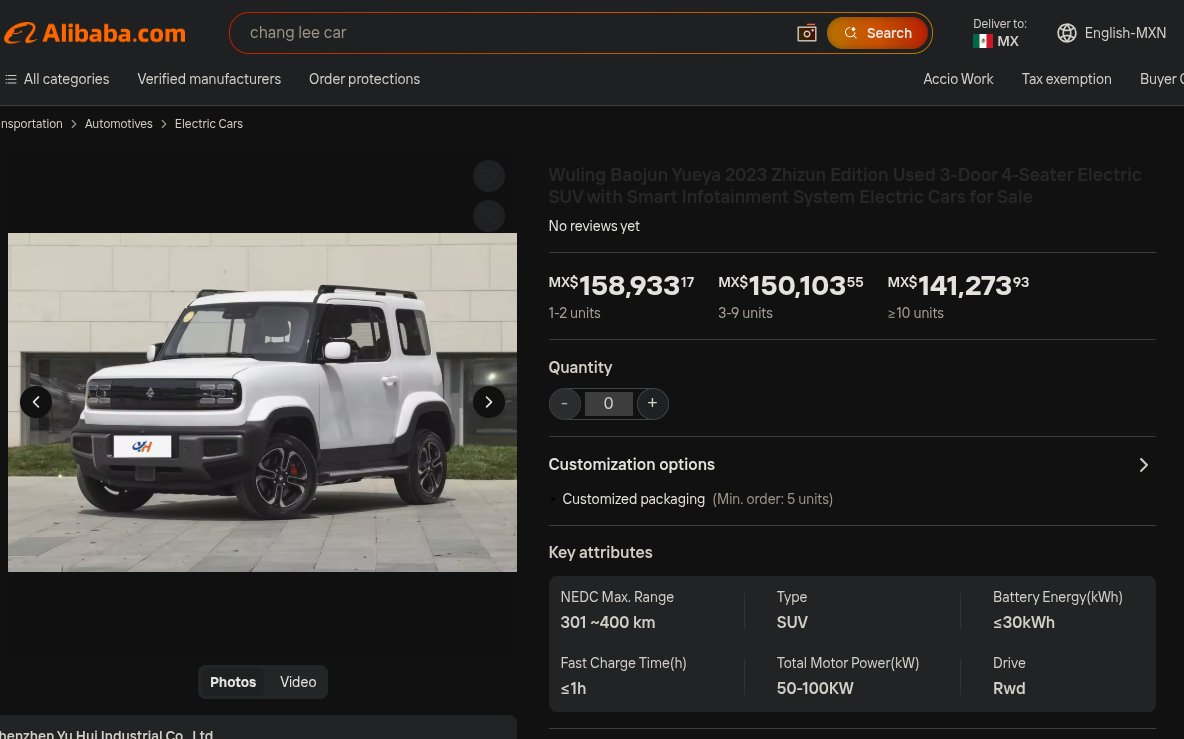1184x739 pixels.
Task: Click the round icon below the favorites heart
Action: pyautogui.click(x=489, y=216)
